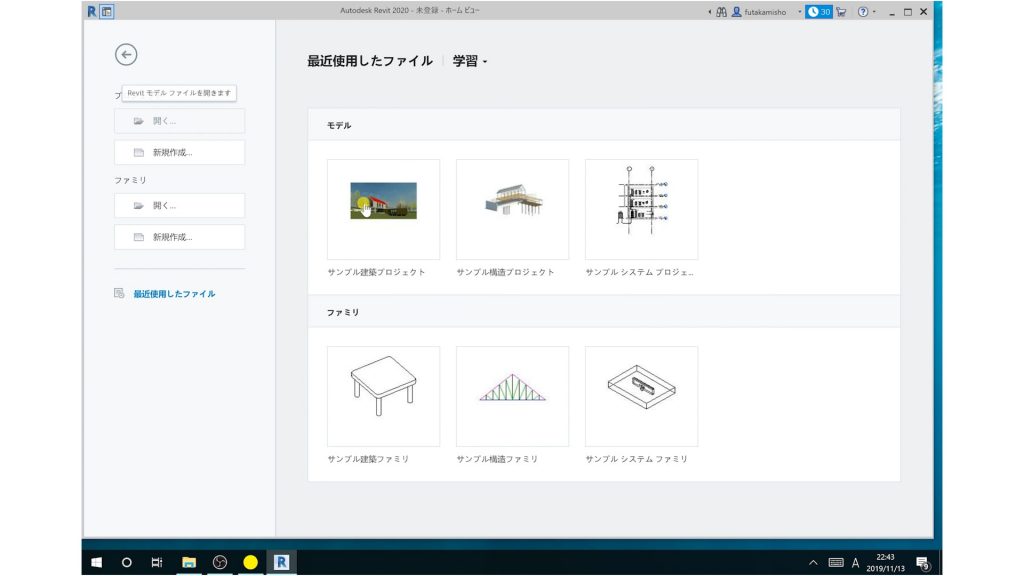This screenshot has width=1024, height=576.
Task: Open the サンプル システム プロジェクト model
Action: click(x=641, y=206)
